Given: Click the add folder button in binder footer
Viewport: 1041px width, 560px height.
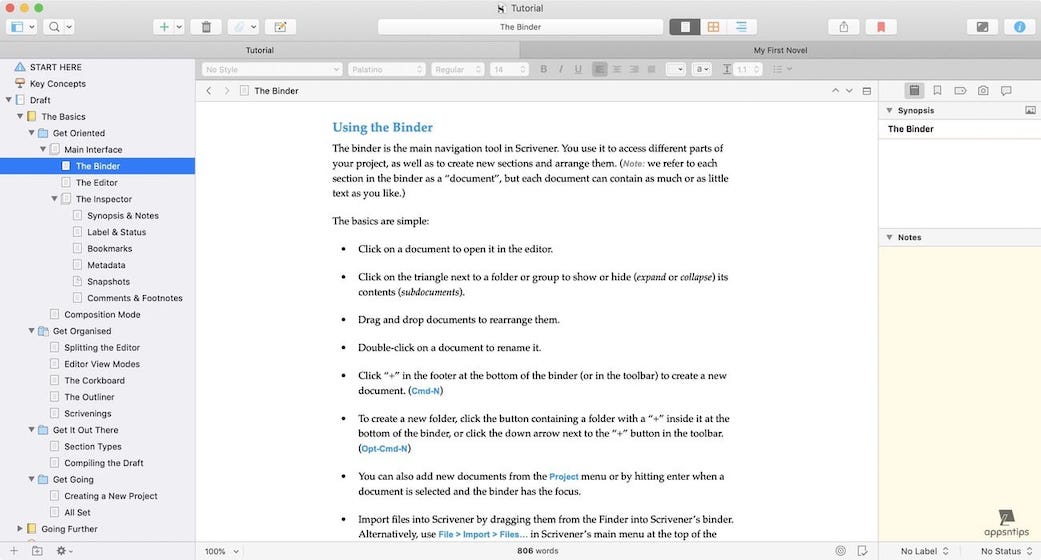Looking at the screenshot, I should coord(37,551).
